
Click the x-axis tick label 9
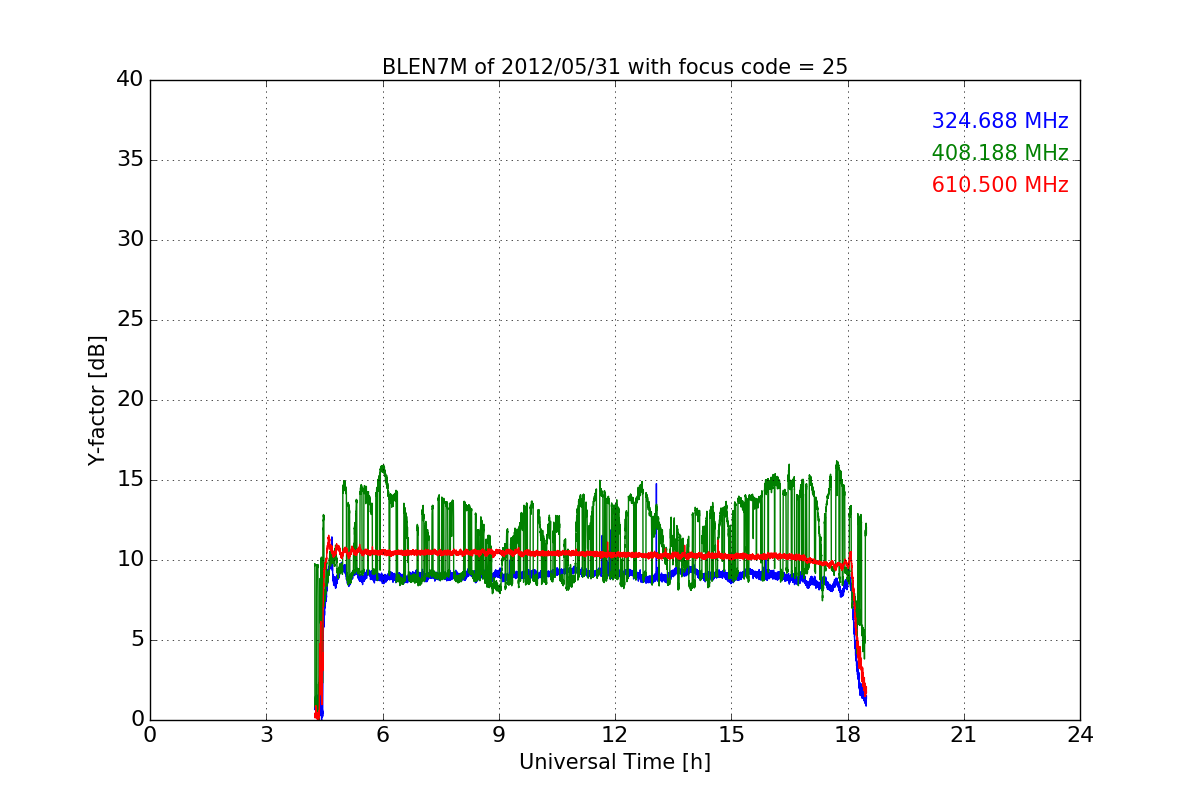(498, 735)
